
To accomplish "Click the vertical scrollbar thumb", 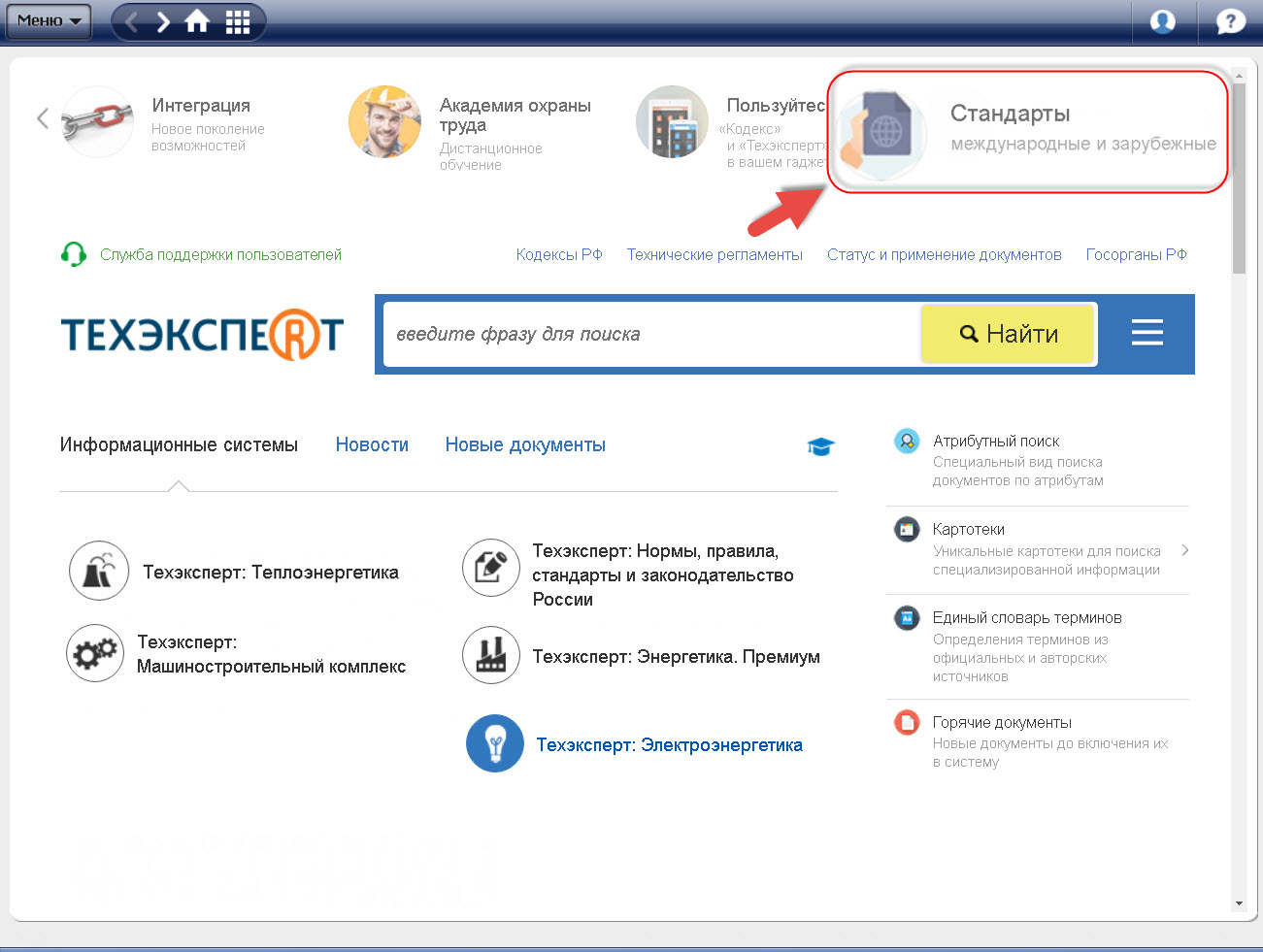I will 1239,178.
